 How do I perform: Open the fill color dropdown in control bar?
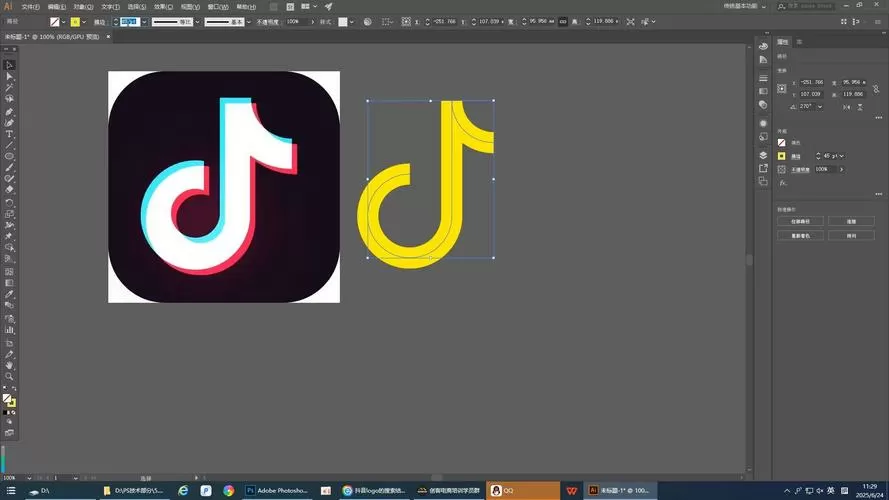tap(63, 22)
